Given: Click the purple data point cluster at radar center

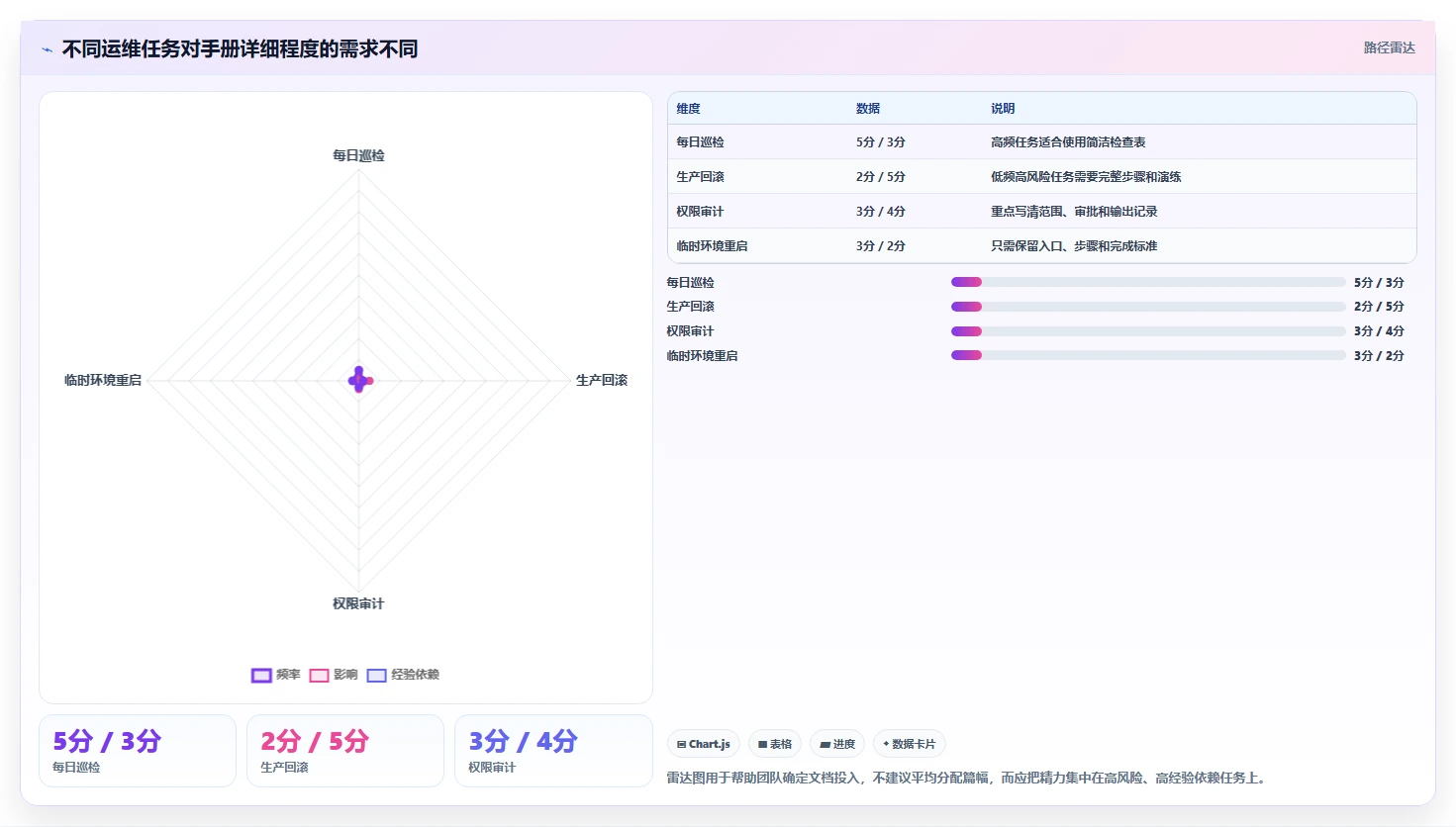Looking at the screenshot, I should (359, 380).
